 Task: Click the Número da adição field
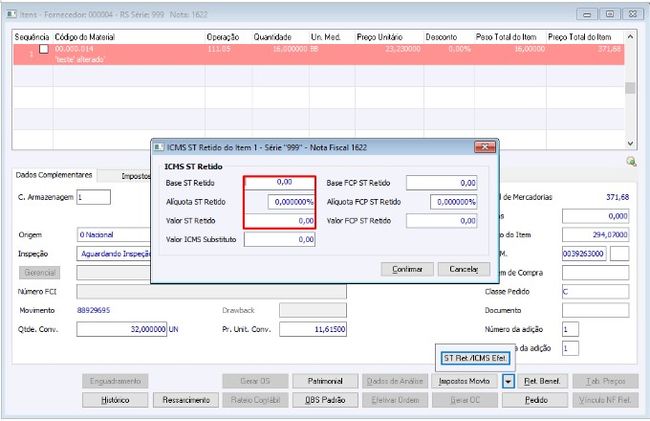coord(570,329)
